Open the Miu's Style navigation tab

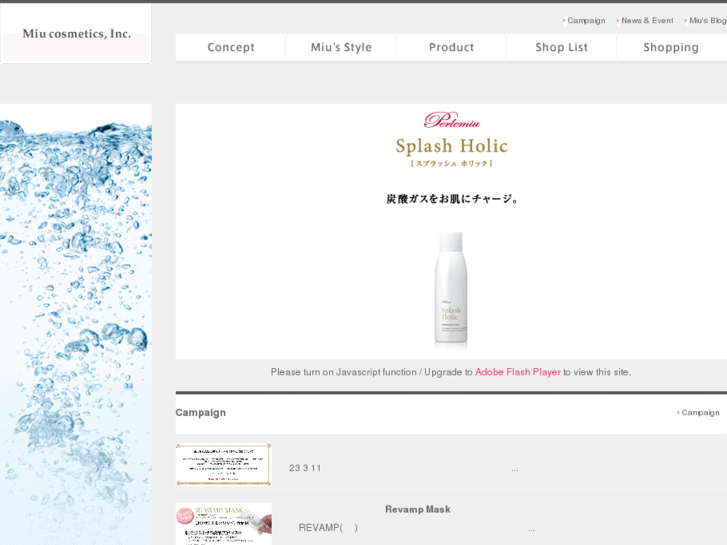coord(341,47)
